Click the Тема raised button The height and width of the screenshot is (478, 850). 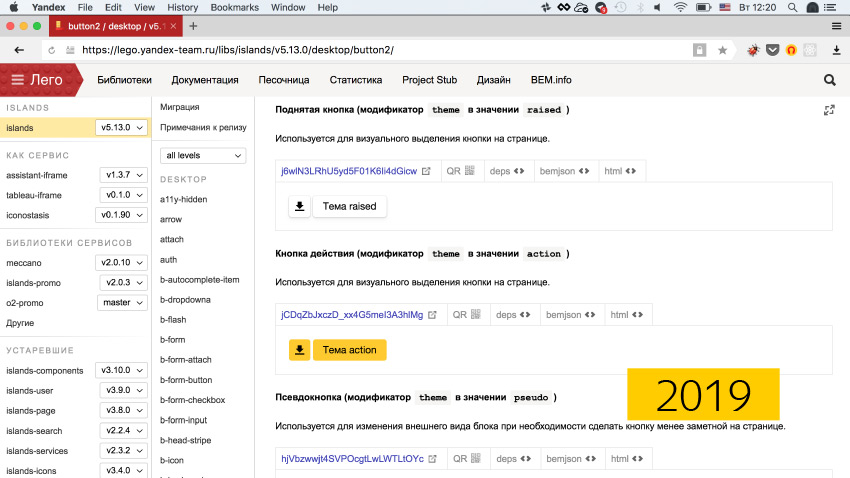pyautogui.click(x=350, y=206)
